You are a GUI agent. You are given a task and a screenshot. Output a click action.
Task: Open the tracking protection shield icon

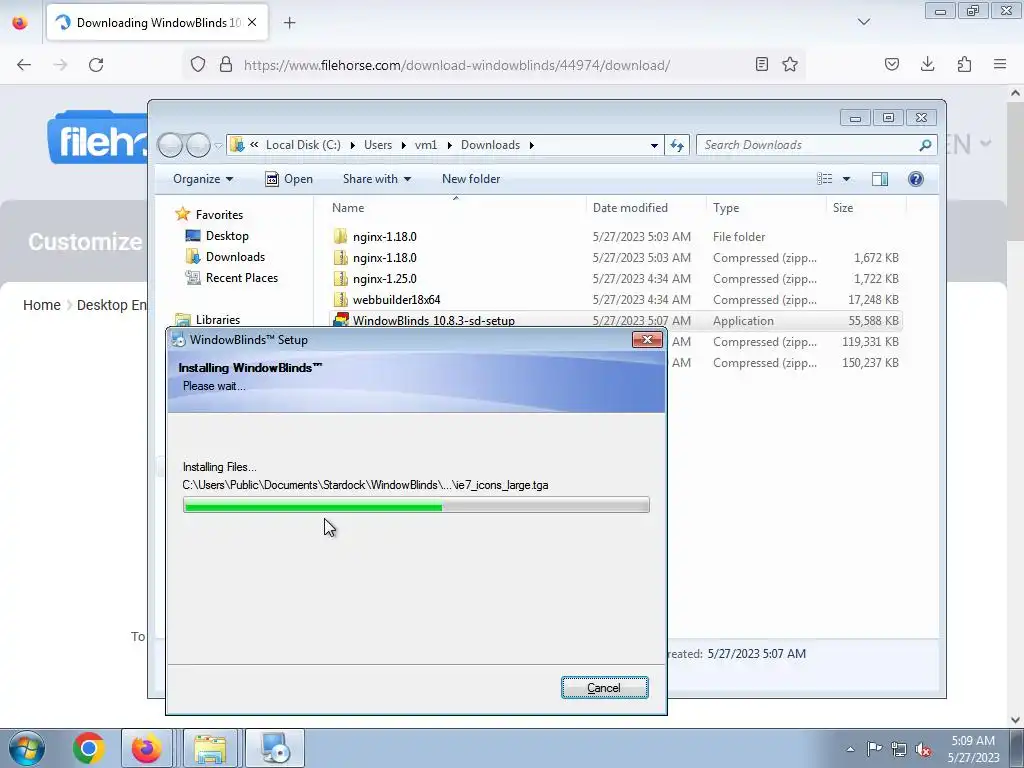tap(198, 65)
